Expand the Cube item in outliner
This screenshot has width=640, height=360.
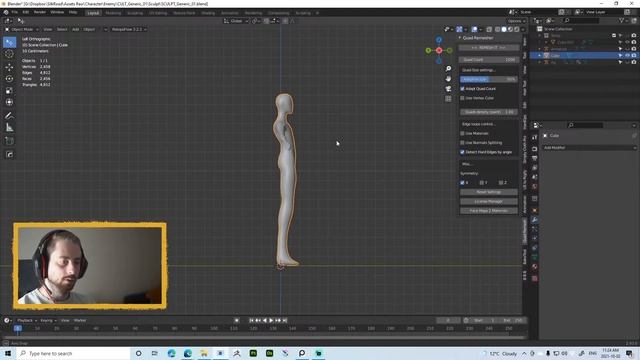click(x=540, y=55)
